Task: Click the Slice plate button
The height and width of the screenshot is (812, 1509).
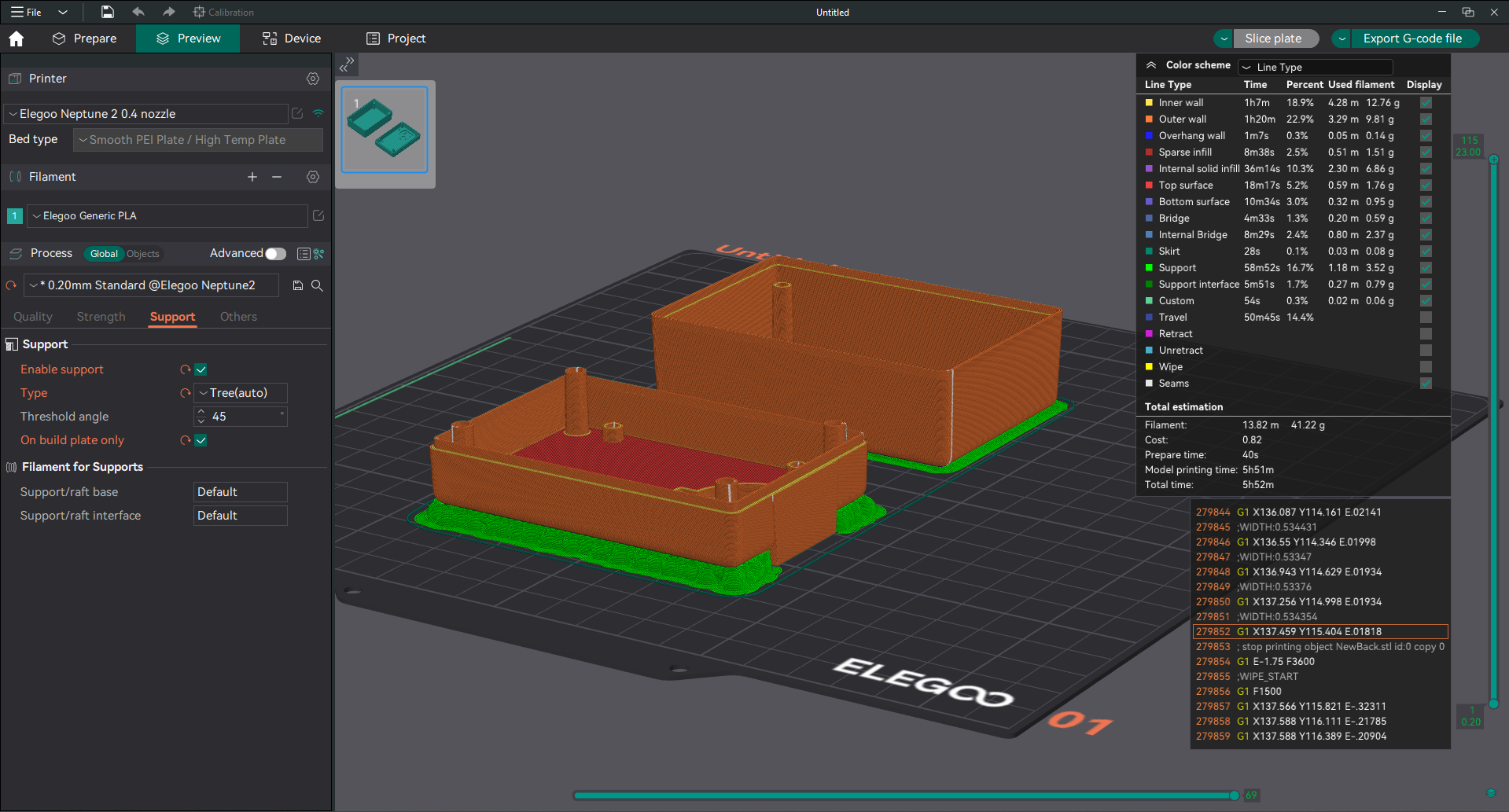Action: pos(1274,39)
